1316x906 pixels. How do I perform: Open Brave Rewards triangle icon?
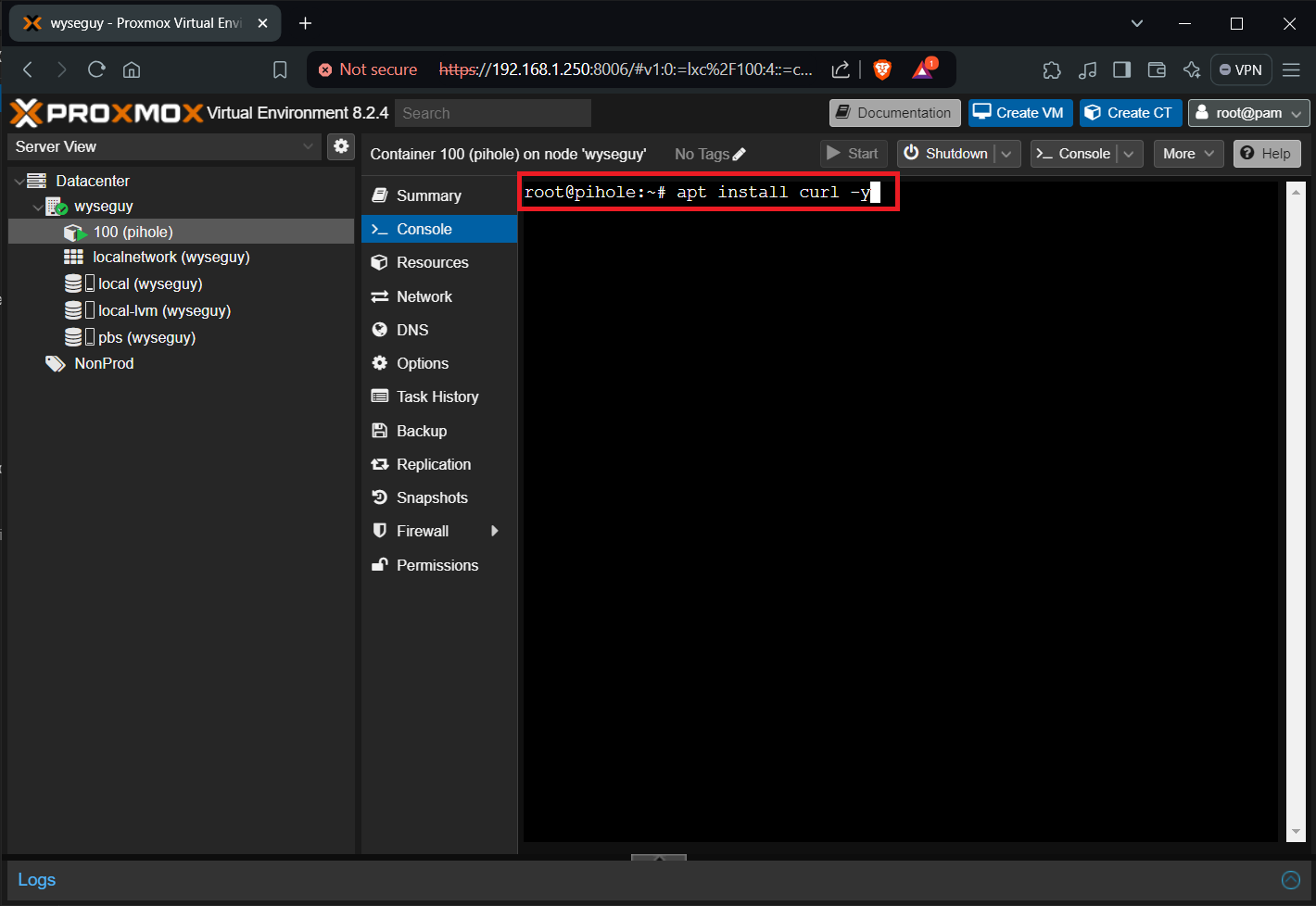pos(923,69)
